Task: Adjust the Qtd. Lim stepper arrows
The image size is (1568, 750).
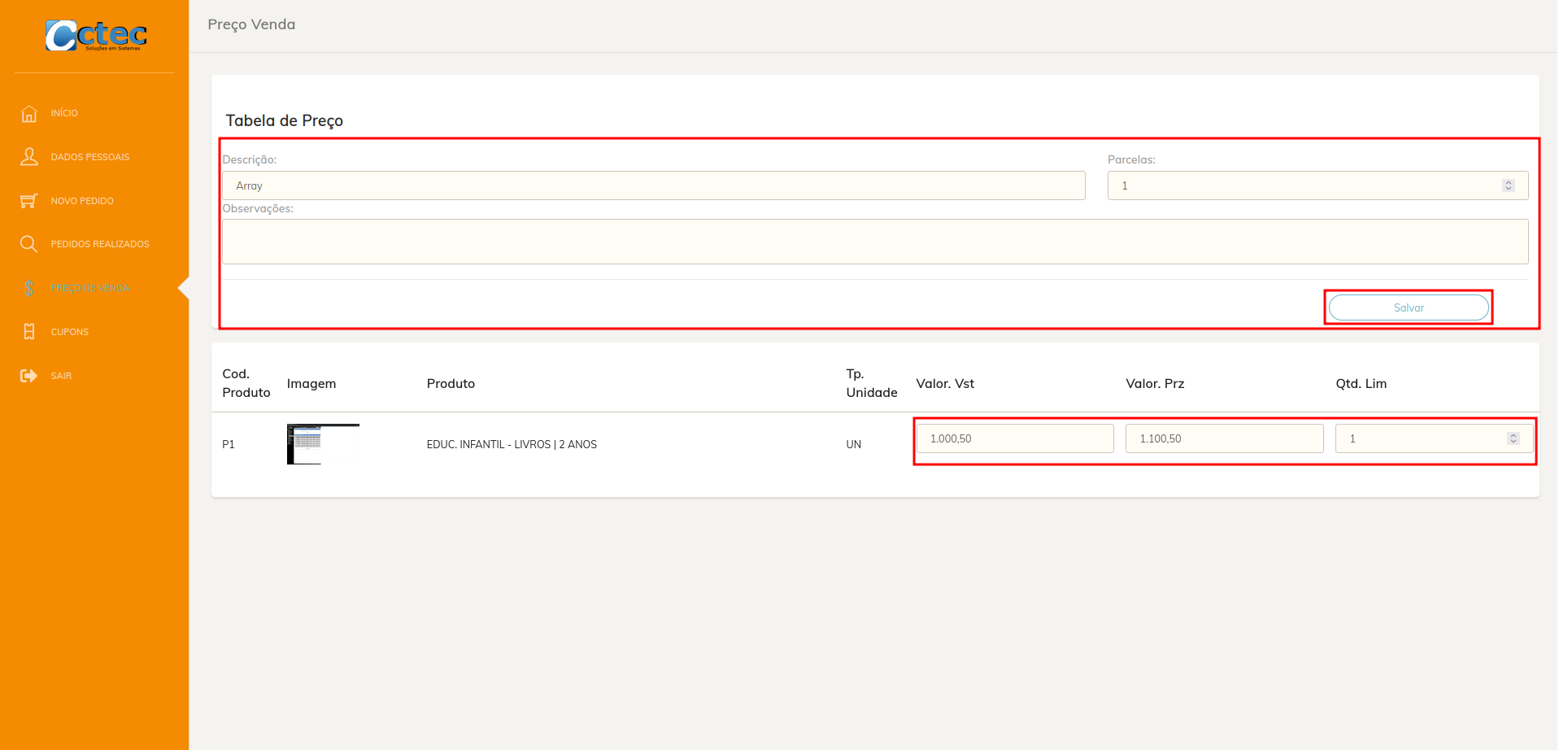Action: pos(1513,438)
